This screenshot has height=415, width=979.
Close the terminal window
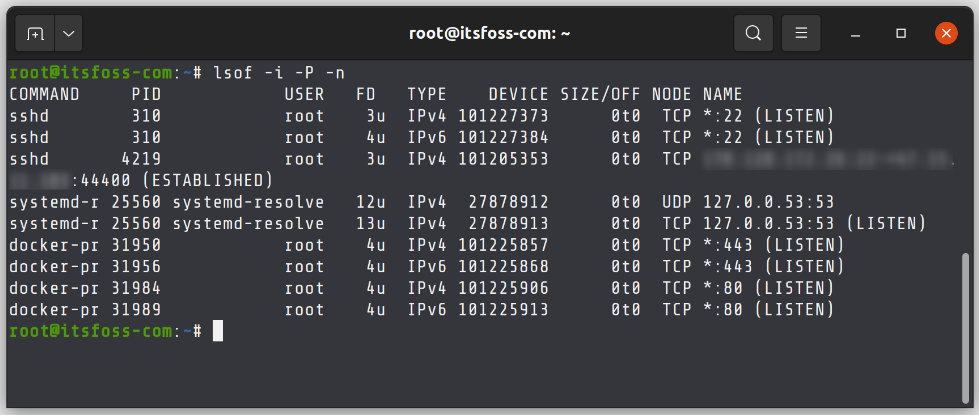click(x=947, y=33)
